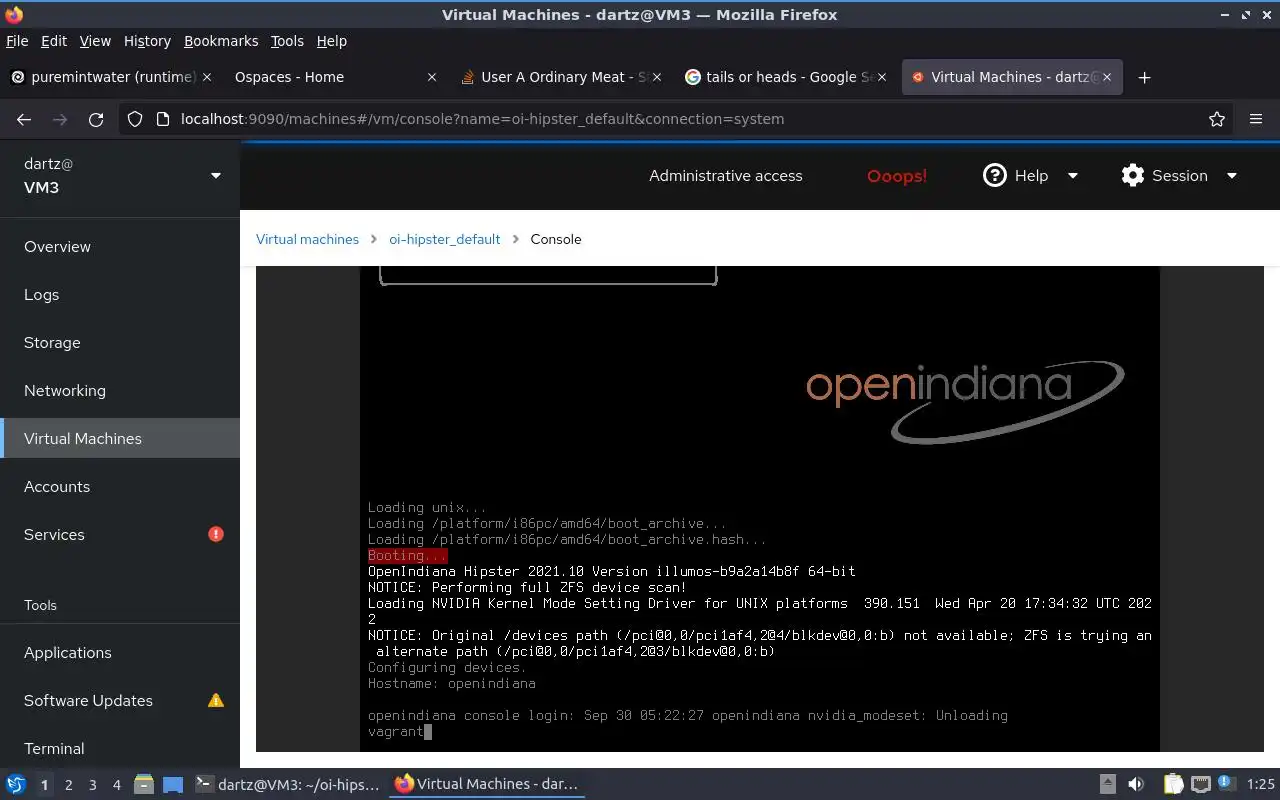Go to Virtual machines breadcrumb
1280x800 pixels.
[307, 239]
